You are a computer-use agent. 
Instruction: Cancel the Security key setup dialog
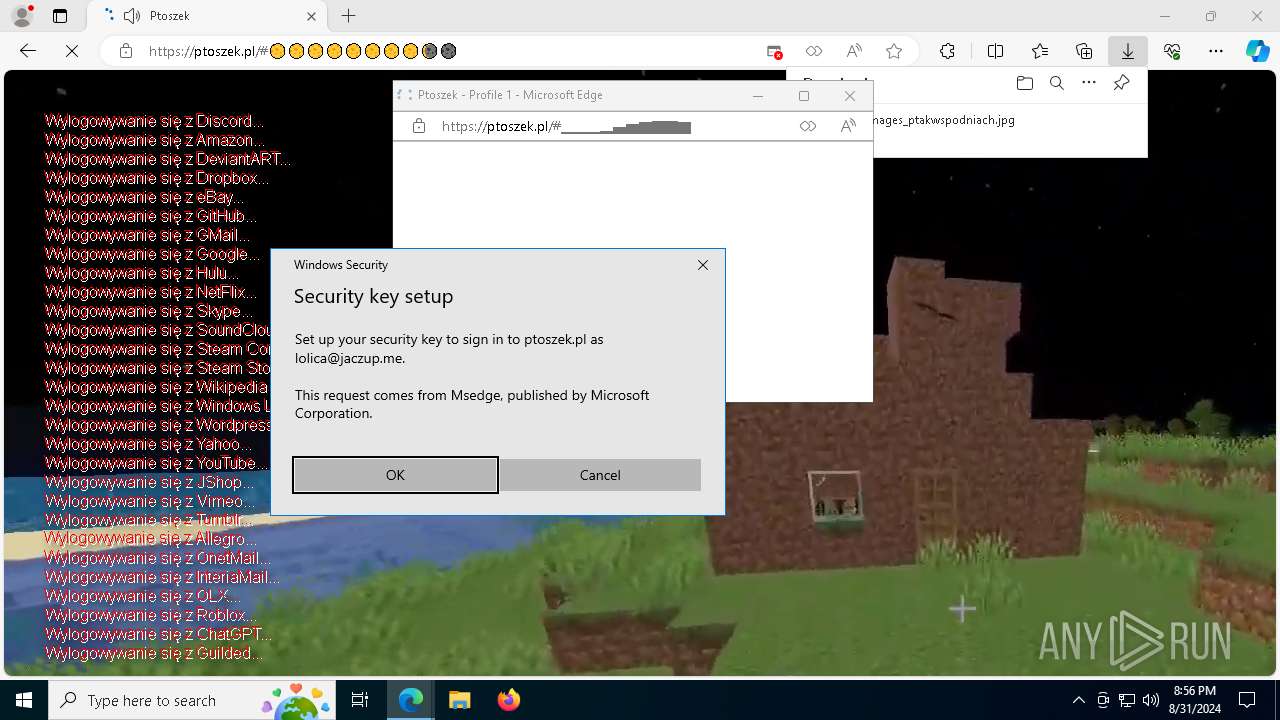(600, 475)
